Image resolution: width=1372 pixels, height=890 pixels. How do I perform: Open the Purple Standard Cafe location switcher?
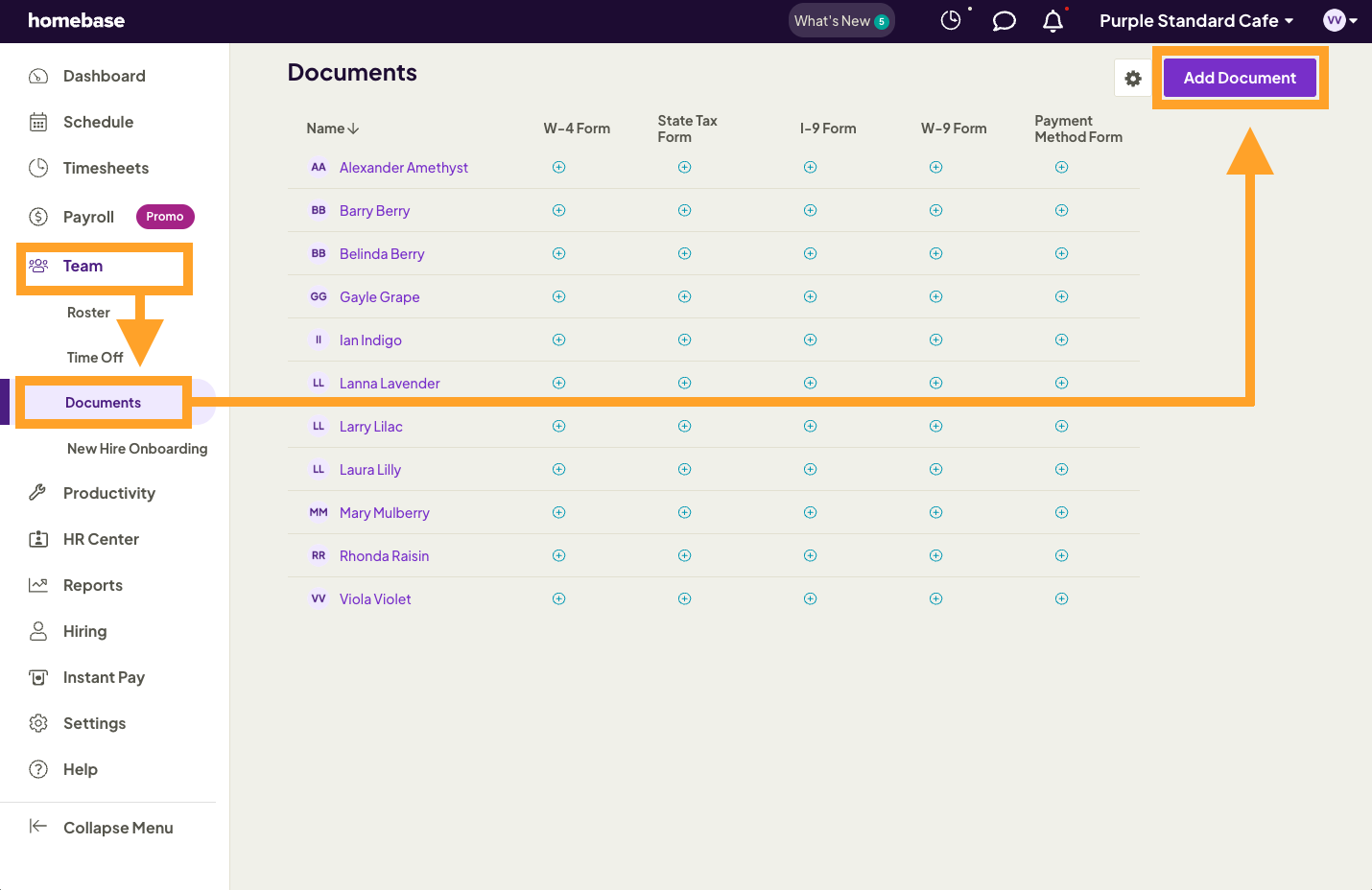coord(1195,20)
